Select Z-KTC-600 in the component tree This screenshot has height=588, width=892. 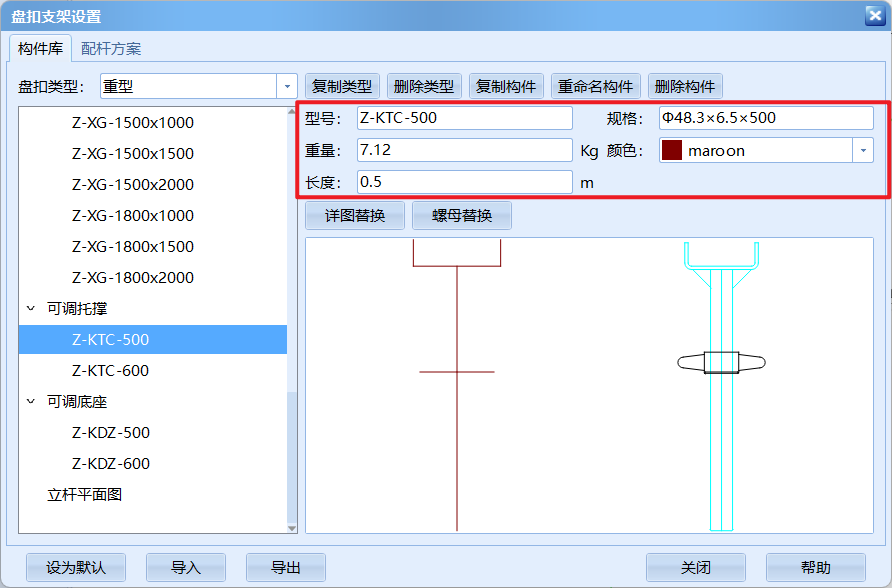click(x=110, y=371)
